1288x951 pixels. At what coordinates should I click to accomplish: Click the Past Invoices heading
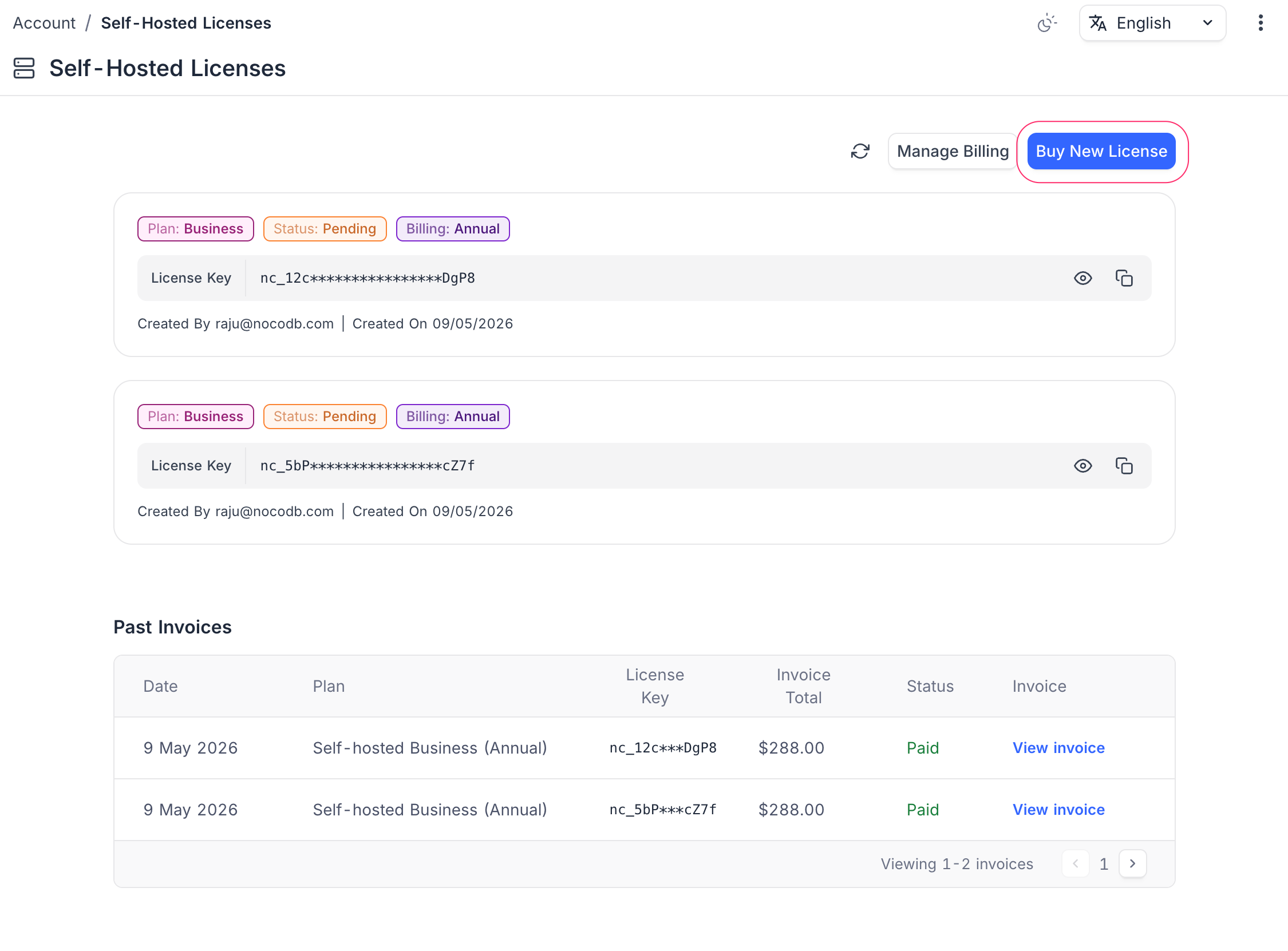click(x=173, y=627)
